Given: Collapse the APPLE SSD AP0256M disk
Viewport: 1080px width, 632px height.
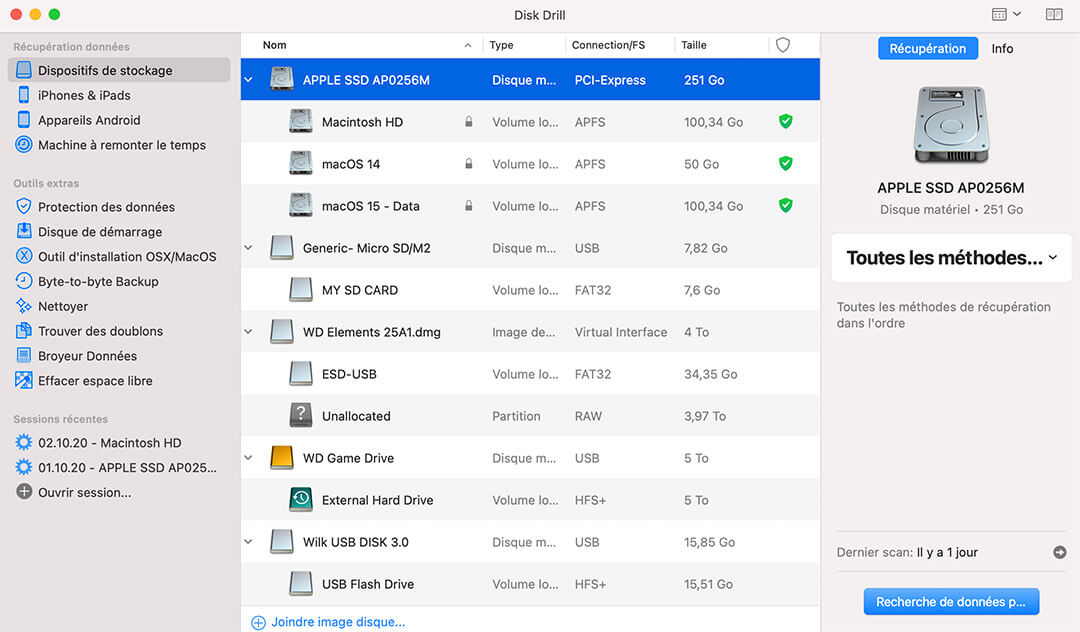Looking at the screenshot, I should coord(249,80).
